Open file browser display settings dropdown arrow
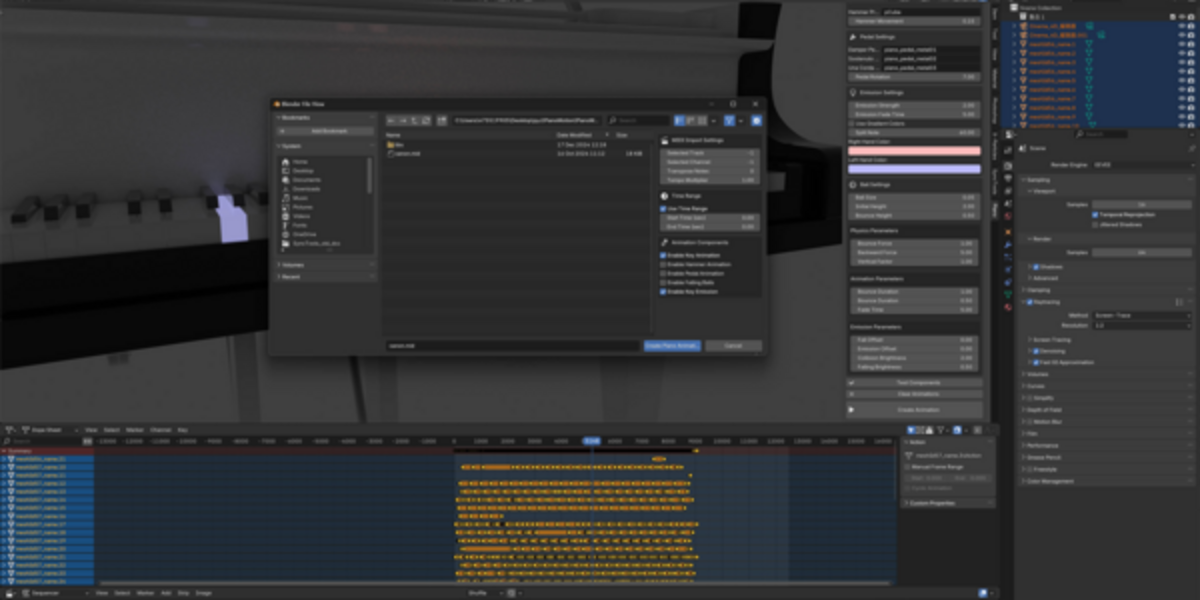1200x600 pixels. 714,120
